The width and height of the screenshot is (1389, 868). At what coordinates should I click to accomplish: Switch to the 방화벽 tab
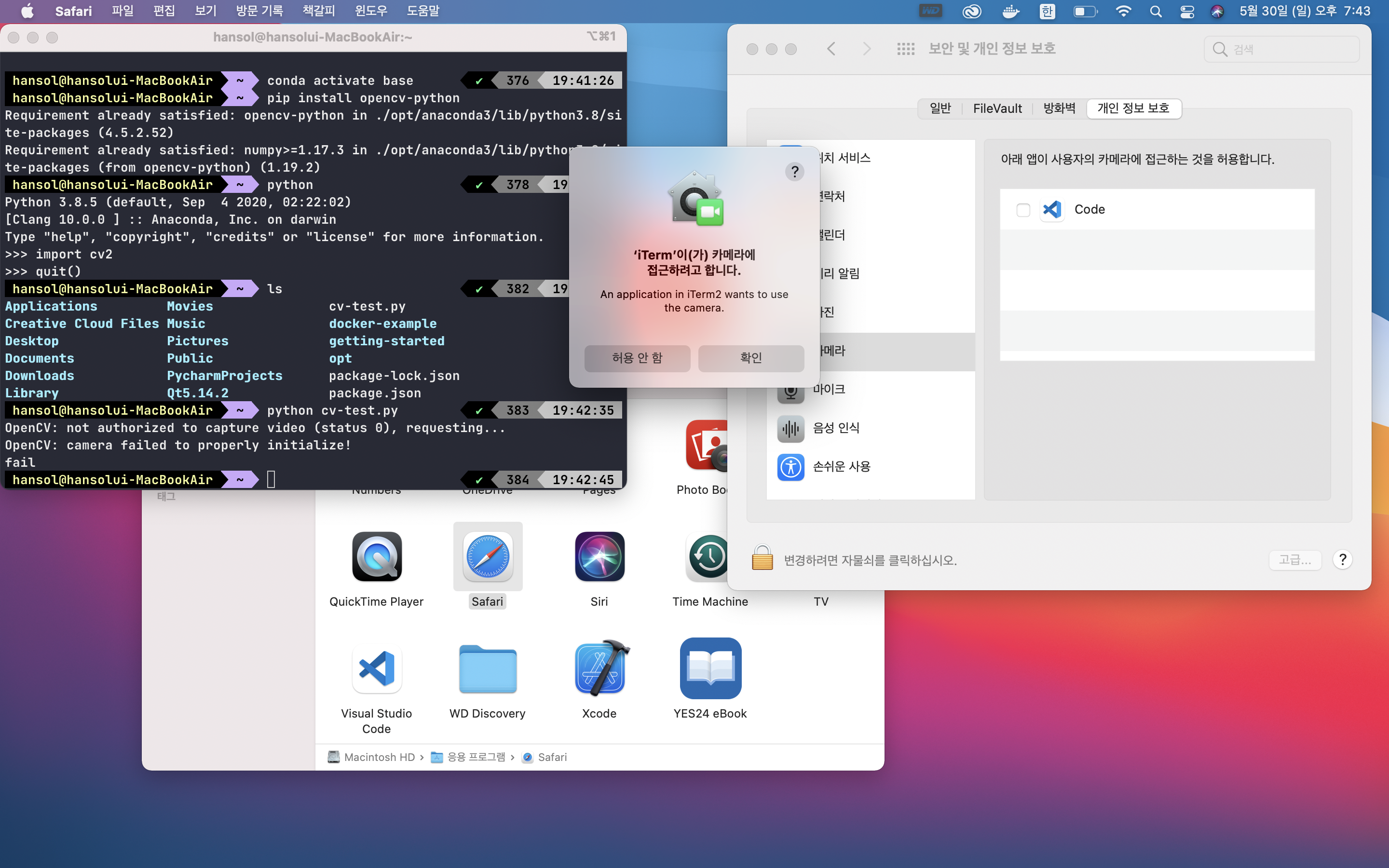point(1059,108)
